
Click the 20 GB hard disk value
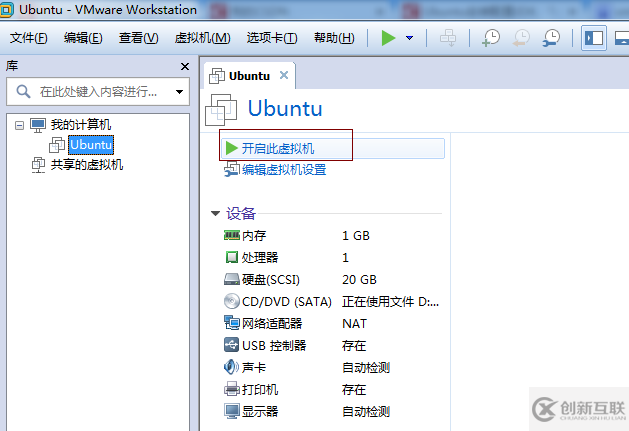coord(359,280)
